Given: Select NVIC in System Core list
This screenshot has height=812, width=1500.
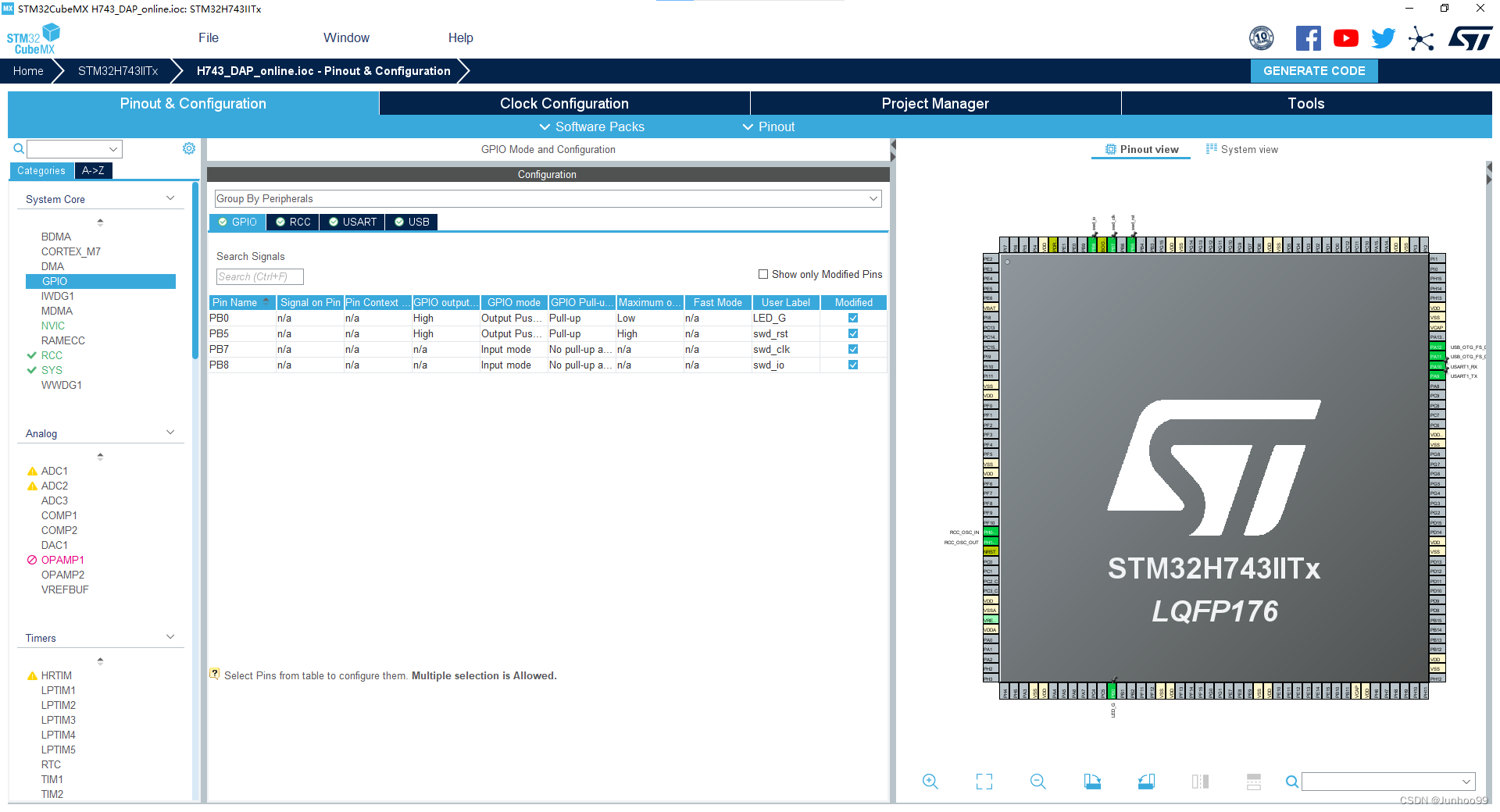Looking at the screenshot, I should 53,326.
